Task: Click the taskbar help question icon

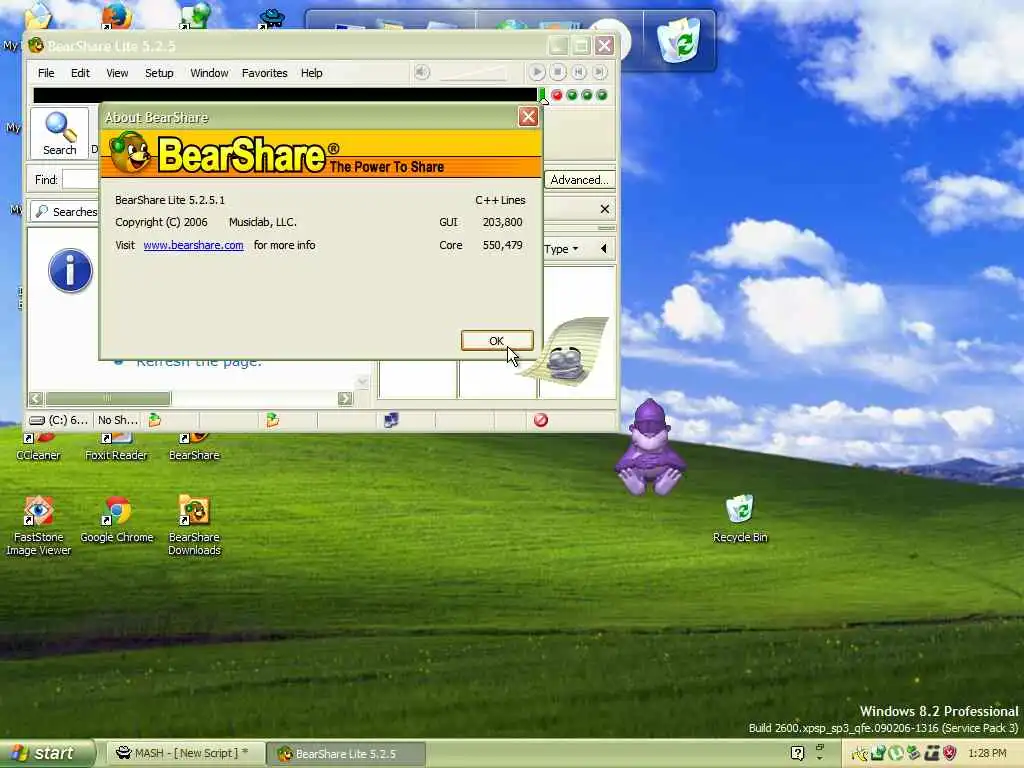Action: click(x=797, y=753)
